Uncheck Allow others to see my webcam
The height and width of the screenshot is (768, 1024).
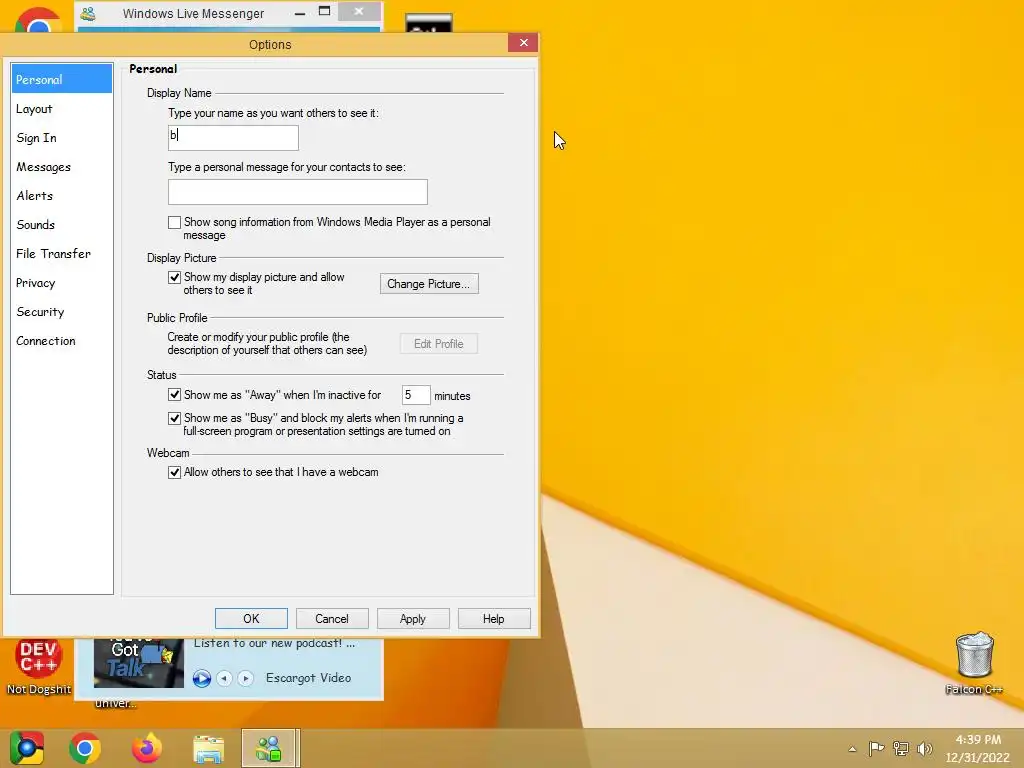(174, 472)
